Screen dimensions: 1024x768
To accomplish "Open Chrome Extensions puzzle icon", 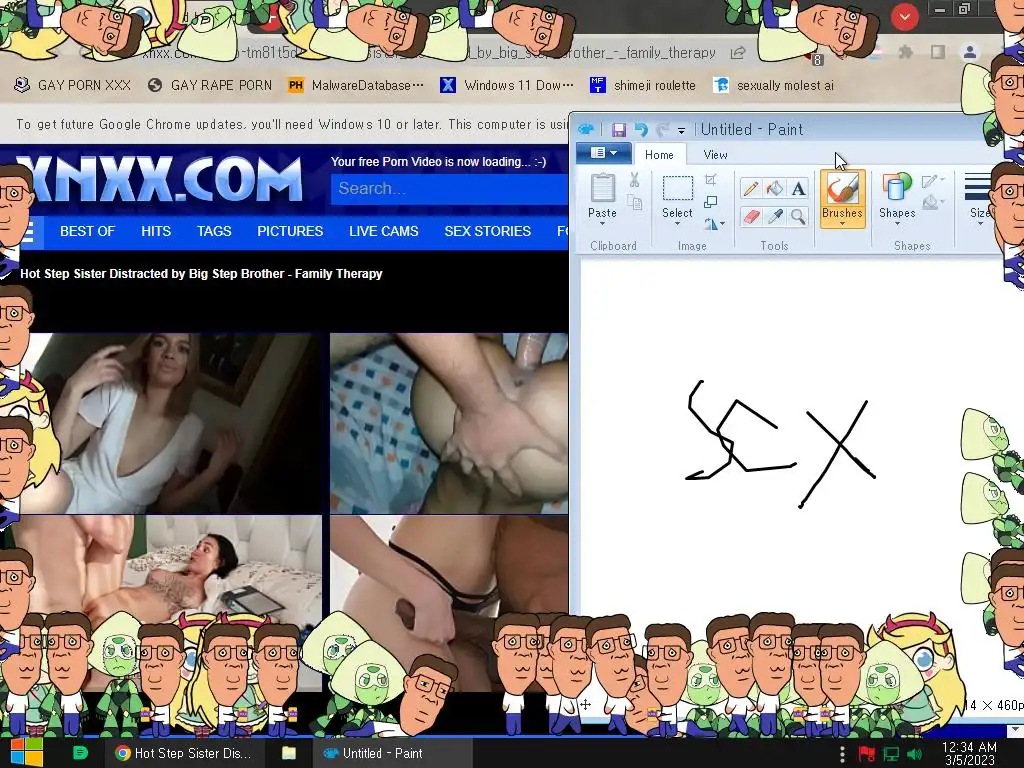I will coord(905,52).
